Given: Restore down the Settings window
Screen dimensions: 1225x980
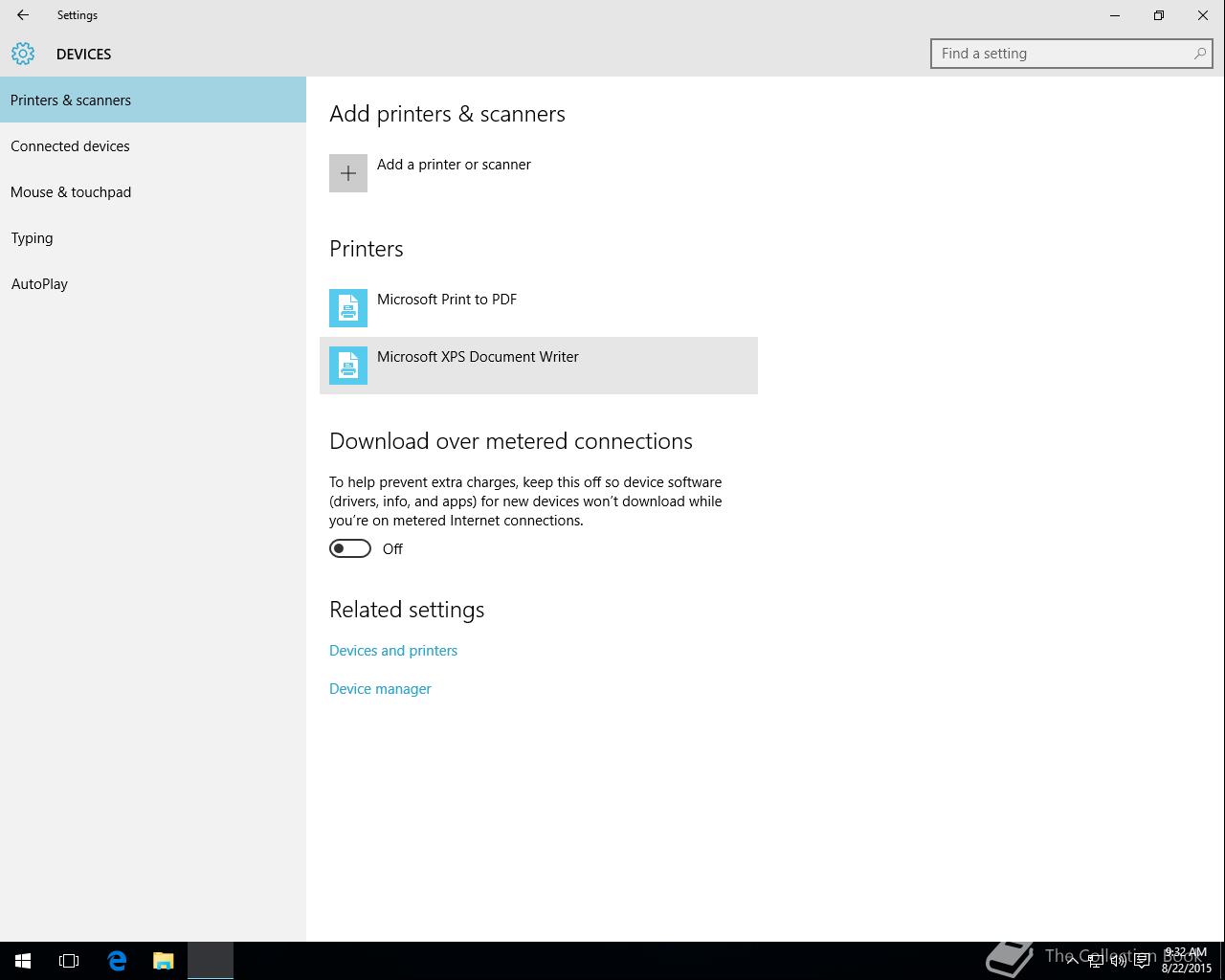Looking at the screenshot, I should coord(1159,15).
